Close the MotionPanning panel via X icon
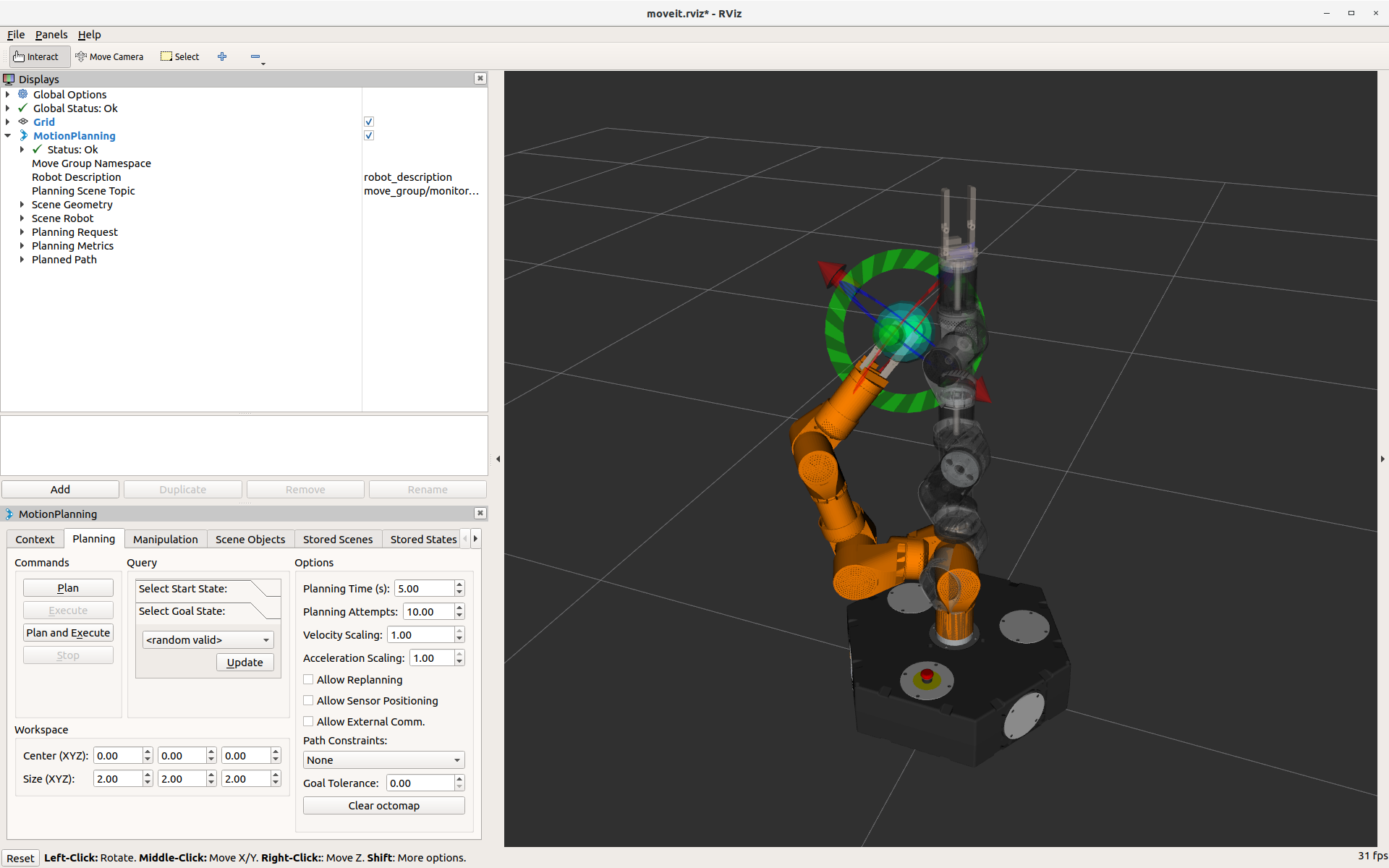1389x868 pixels. pyautogui.click(x=480, y=513)
